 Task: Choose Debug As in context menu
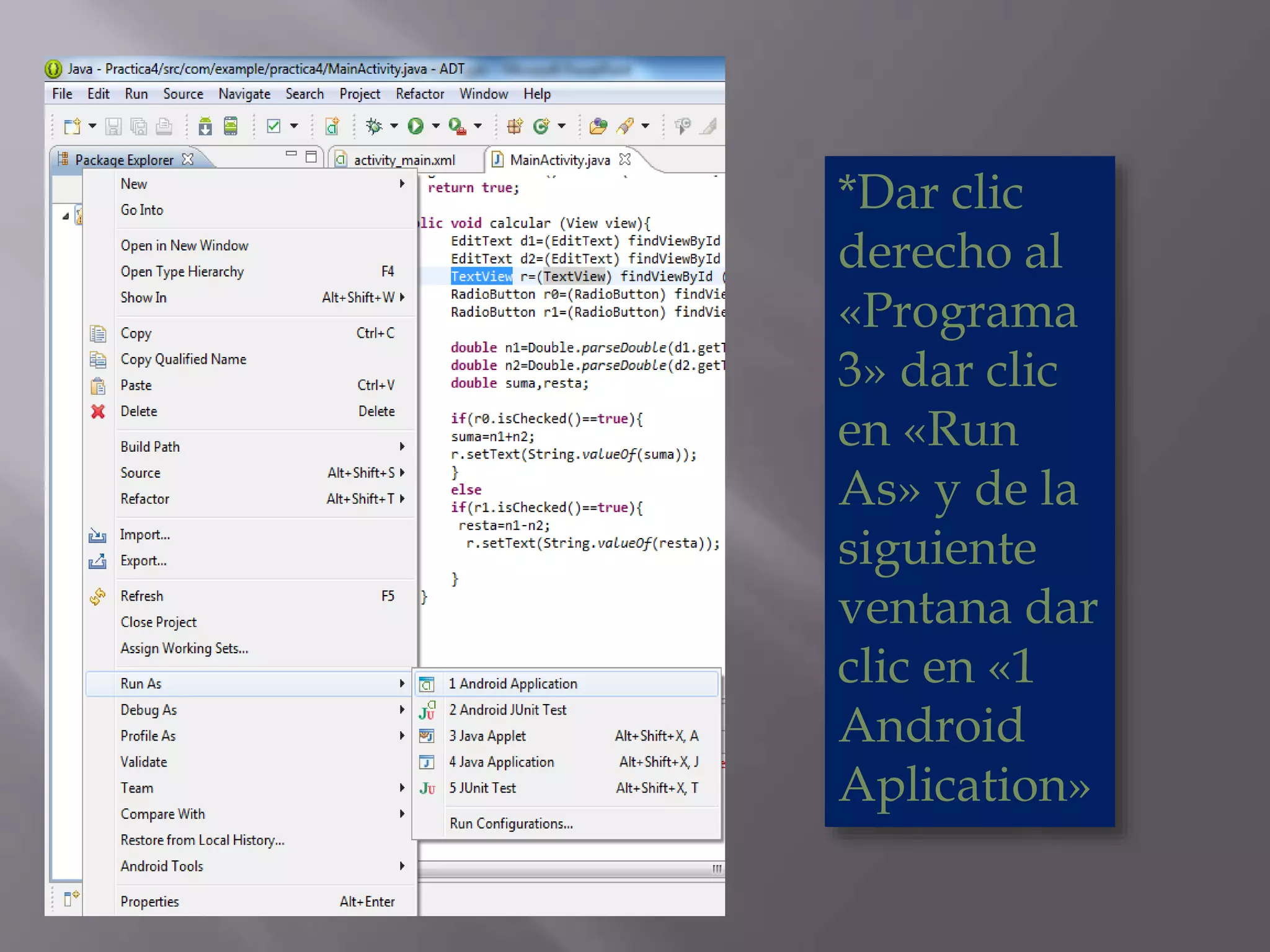[x=249, y=710]
